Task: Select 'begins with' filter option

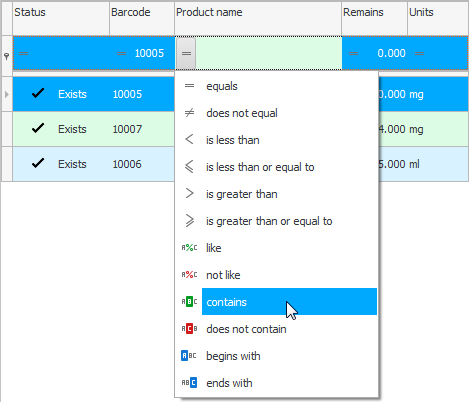Action: 276,356
